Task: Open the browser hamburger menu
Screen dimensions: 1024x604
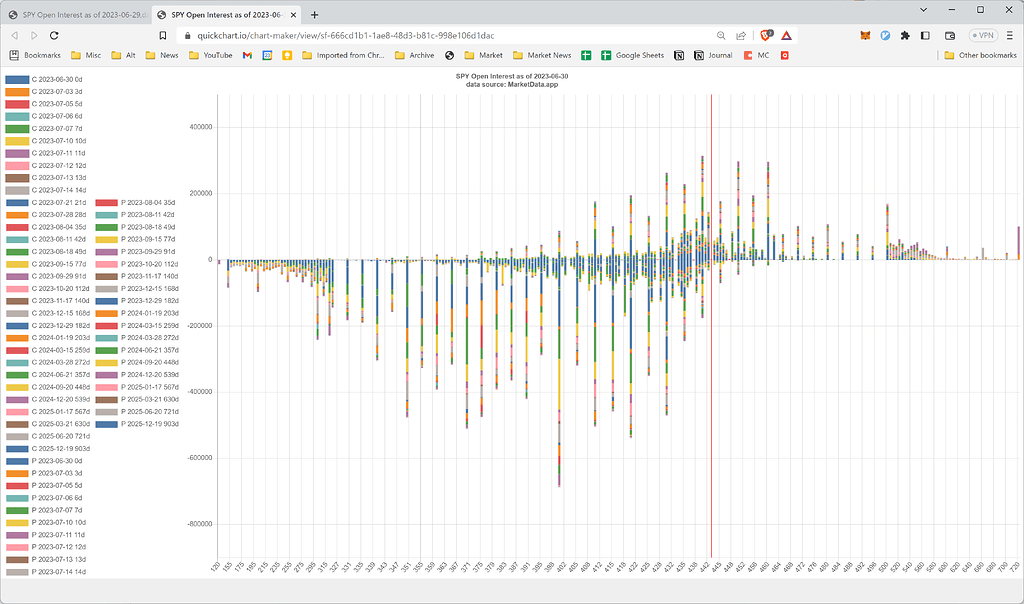Action: coord(1008,34)
